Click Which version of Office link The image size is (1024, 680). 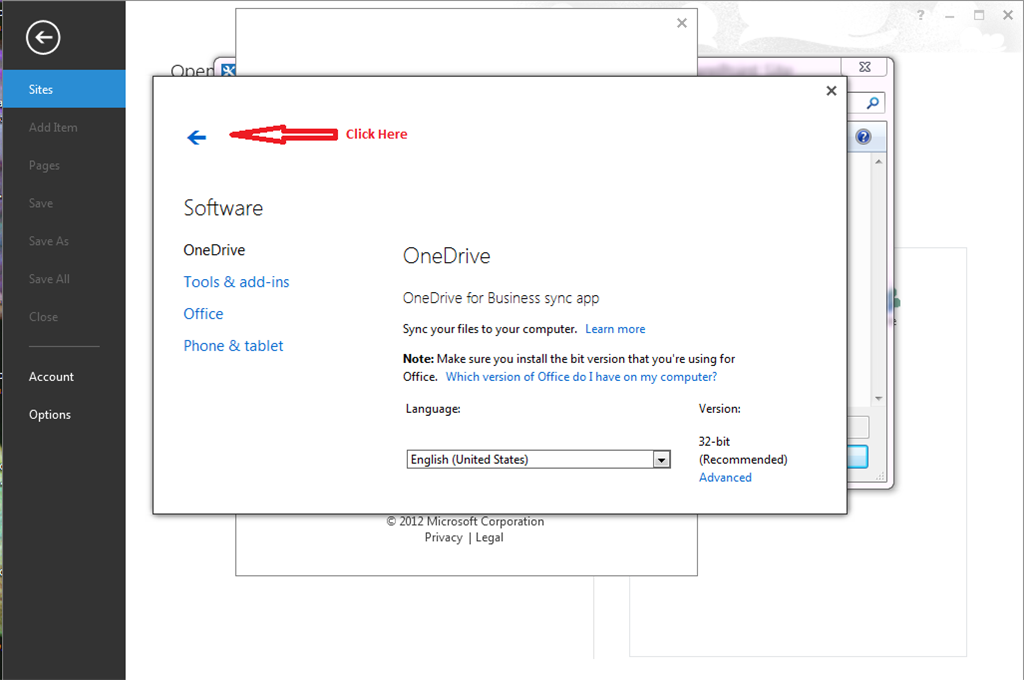(x=581, y=377)
